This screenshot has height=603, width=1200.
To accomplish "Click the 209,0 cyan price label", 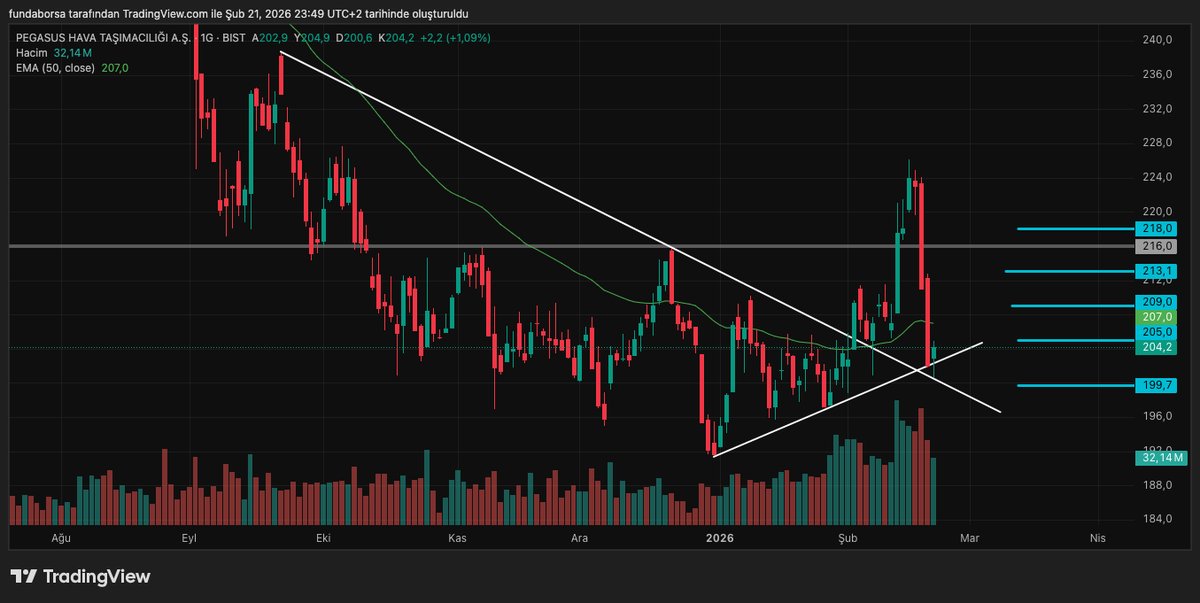I will 1156,302.
